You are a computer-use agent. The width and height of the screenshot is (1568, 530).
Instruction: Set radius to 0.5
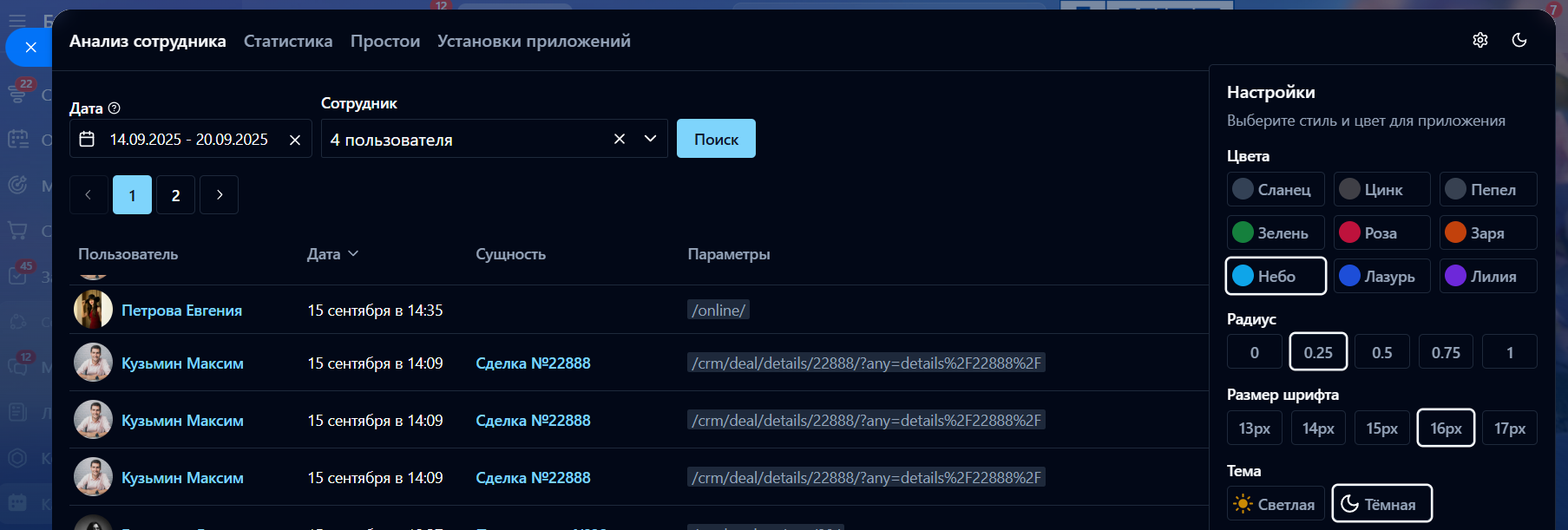point(1382,352)
